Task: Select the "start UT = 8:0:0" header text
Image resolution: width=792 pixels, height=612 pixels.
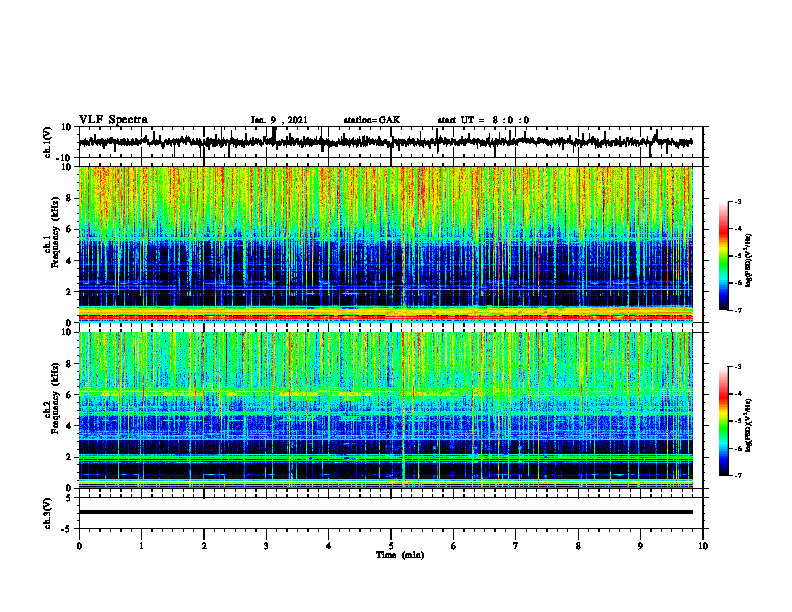Action: [x=483, y=120]
